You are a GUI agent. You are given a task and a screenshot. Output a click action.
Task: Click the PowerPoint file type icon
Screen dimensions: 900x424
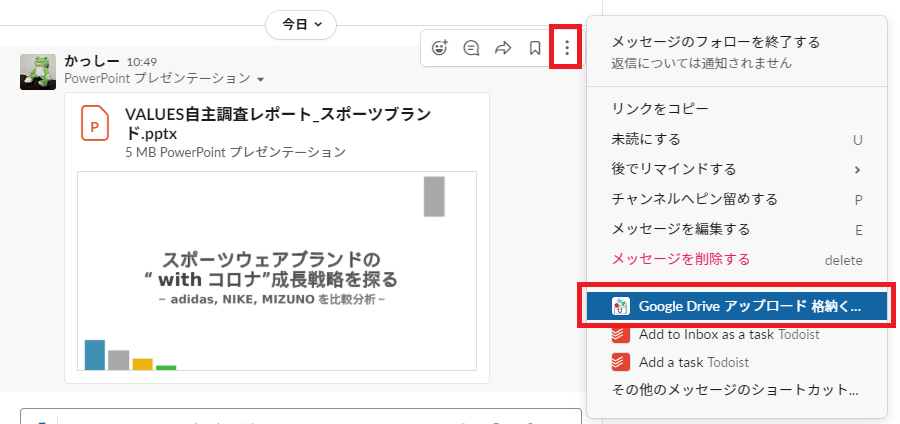pyautogui.click(x=95, y=123)
